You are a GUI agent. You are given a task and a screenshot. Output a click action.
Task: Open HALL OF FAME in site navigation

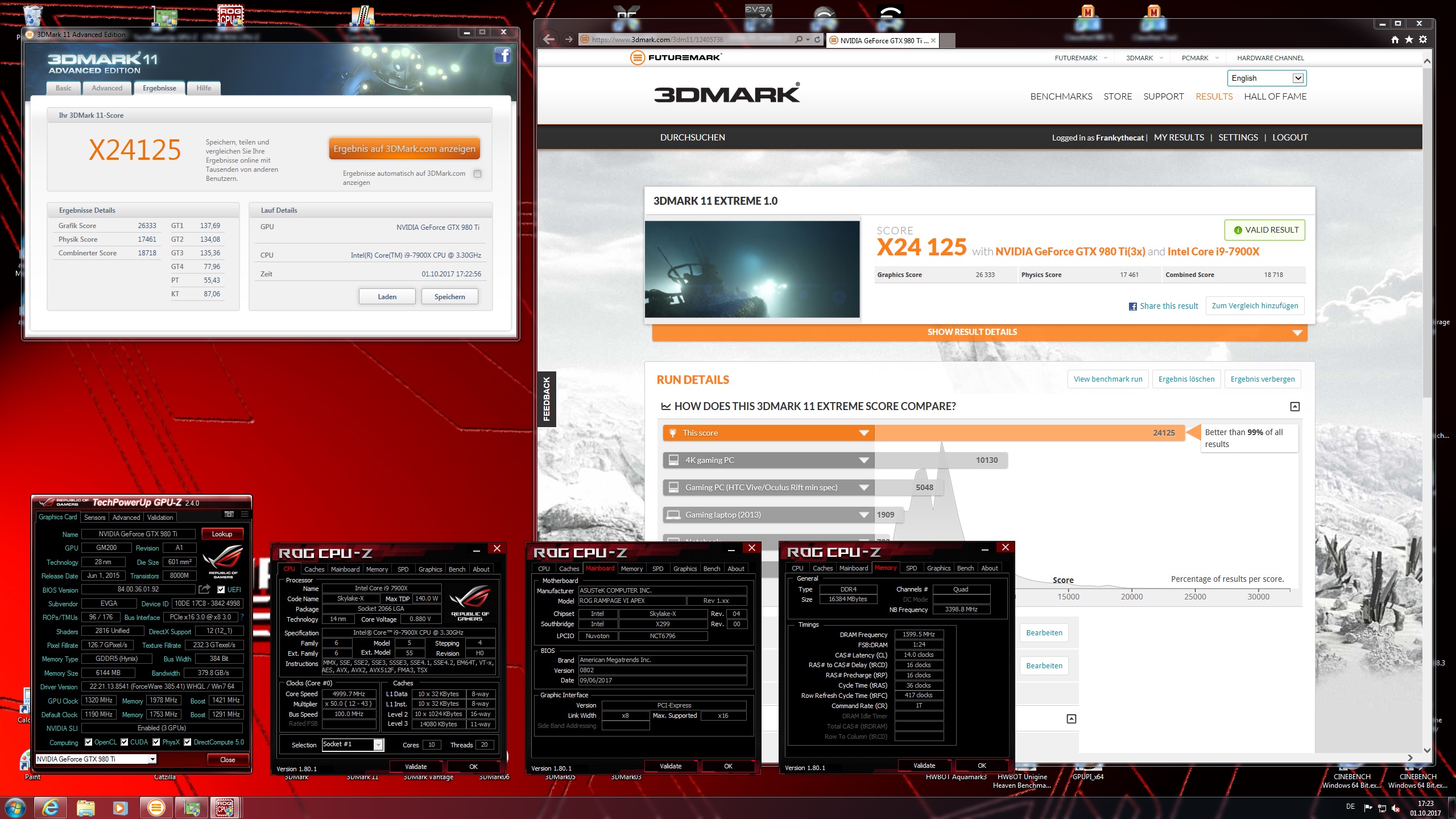click(x=1275, y=96)
